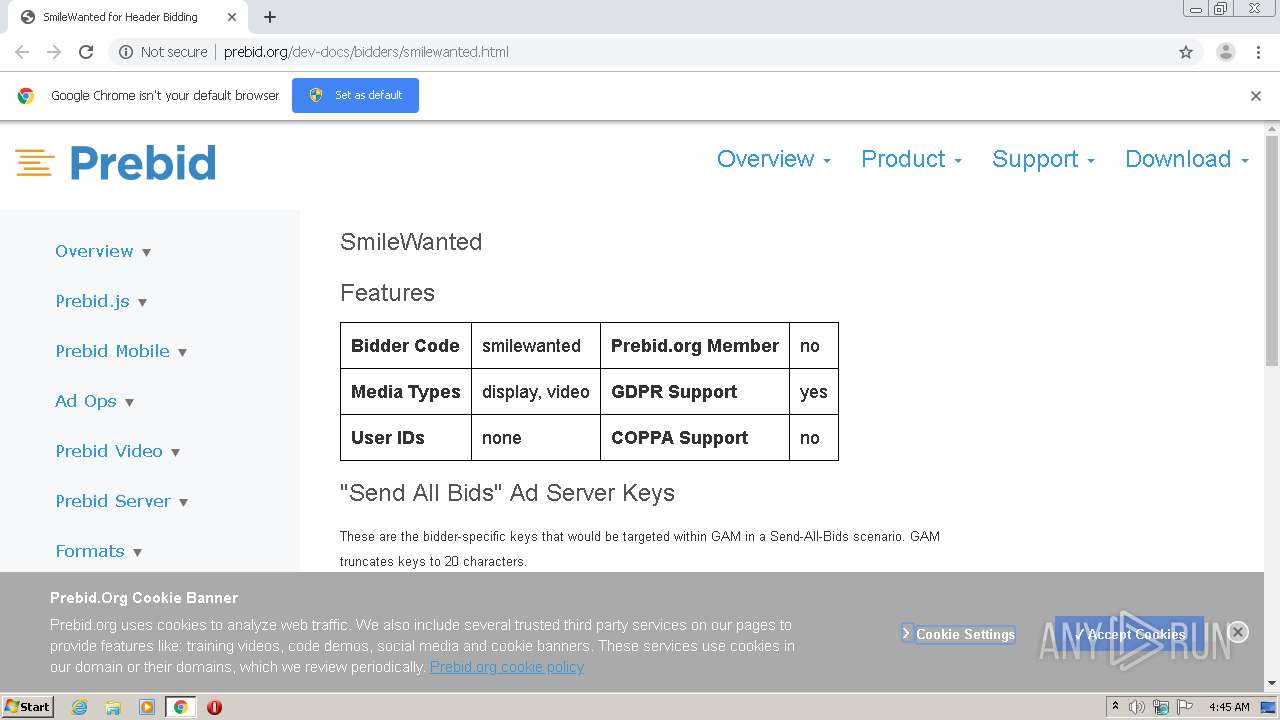Open a new tab with the plus icon
This screenshot has height=720, width=1280.
point(270,17)
